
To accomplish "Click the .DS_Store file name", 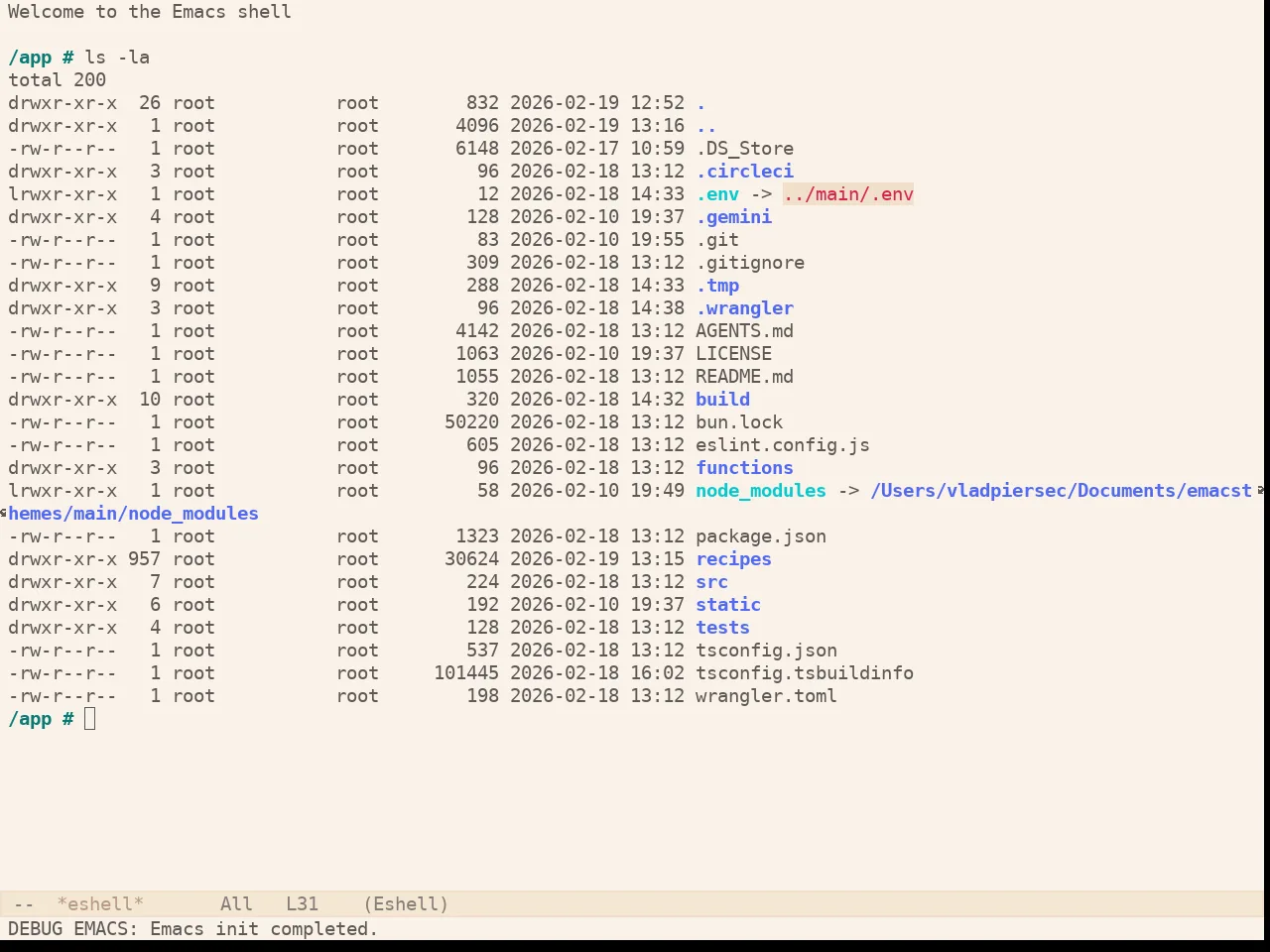I will pos(744,149).
